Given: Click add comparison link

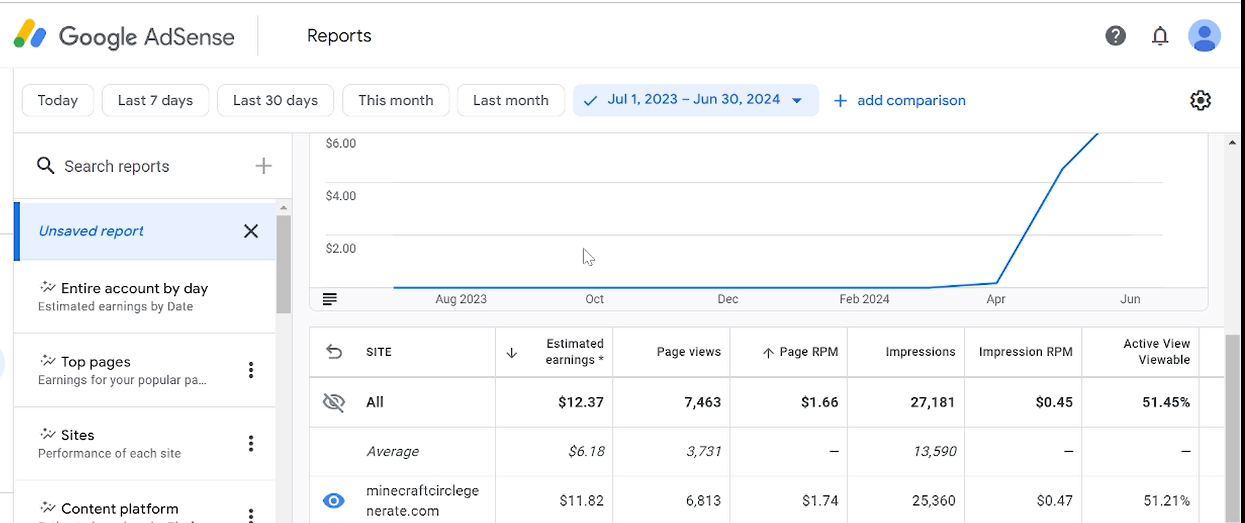Looking at the screenshot, I should click(x=899, y=100).
